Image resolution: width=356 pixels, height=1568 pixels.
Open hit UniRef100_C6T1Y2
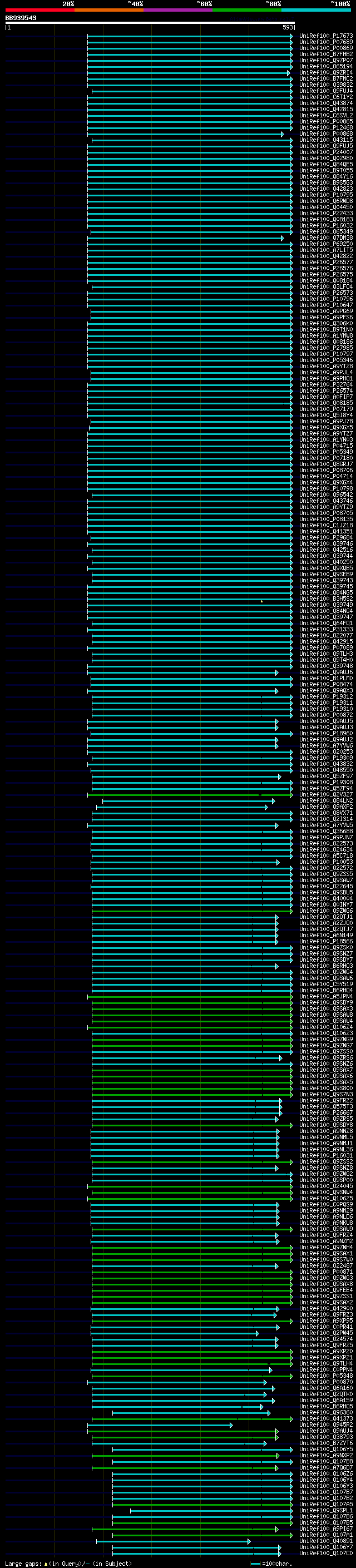(326, 97)
